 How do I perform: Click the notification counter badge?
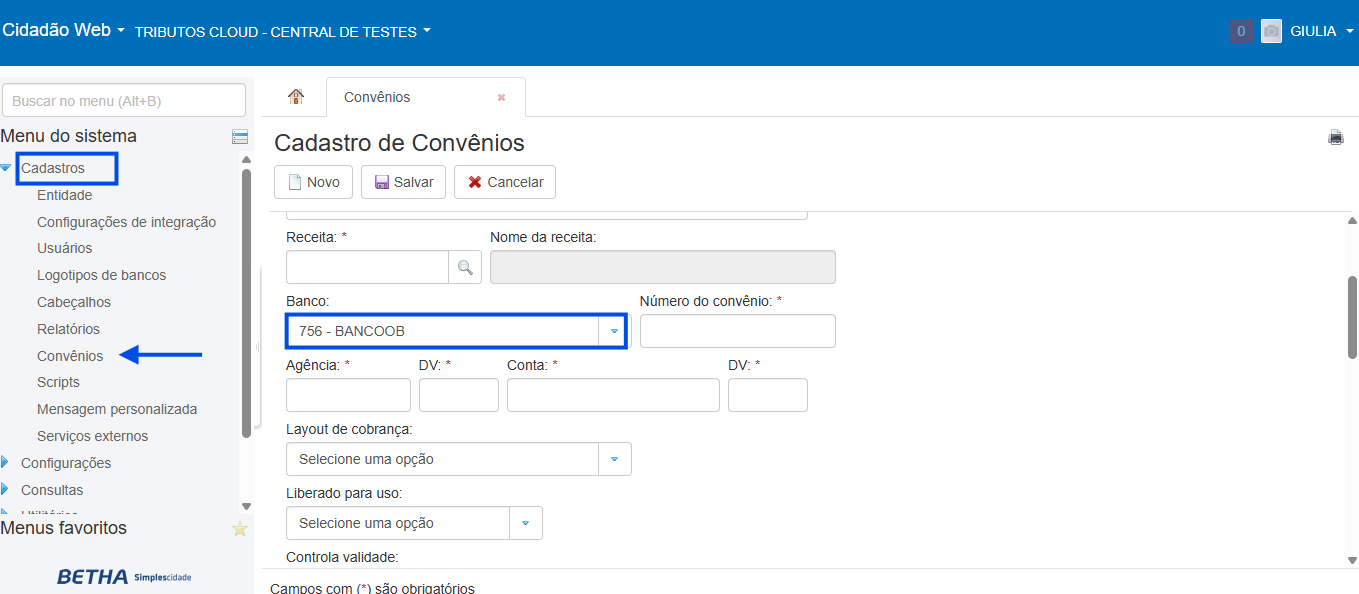tap(1241, 31)
